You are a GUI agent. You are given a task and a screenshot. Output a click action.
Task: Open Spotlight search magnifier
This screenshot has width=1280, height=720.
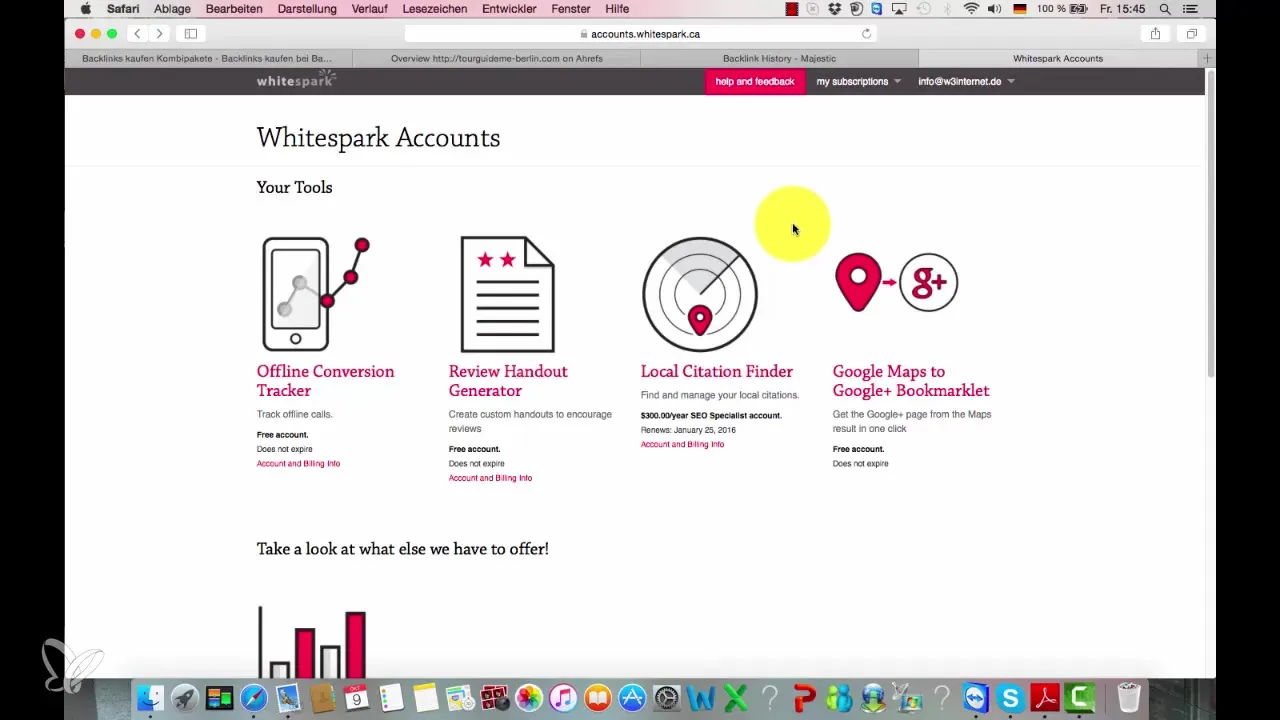pos(1165,9)
